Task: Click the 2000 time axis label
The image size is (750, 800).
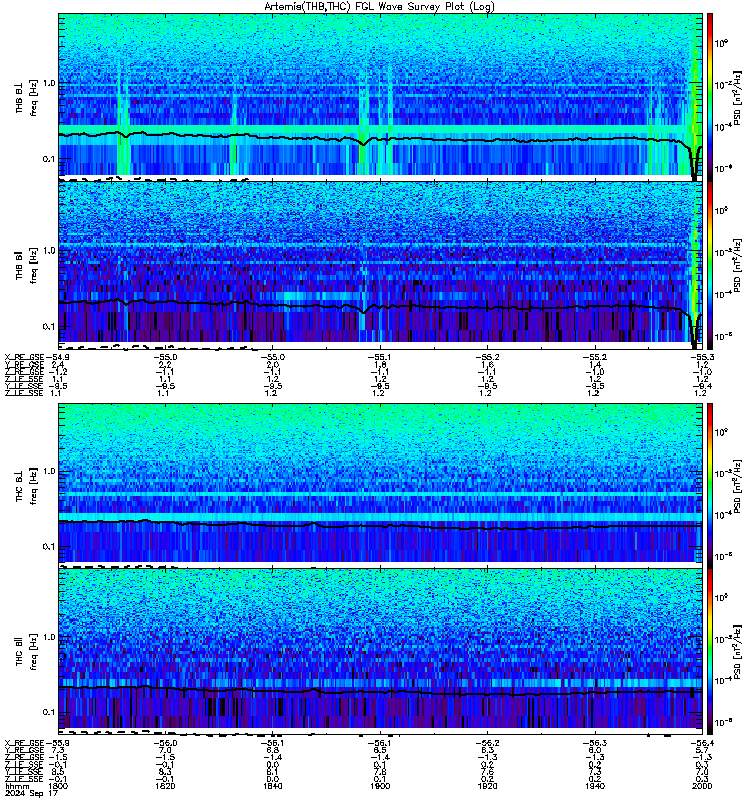Action: pos(702,786)
